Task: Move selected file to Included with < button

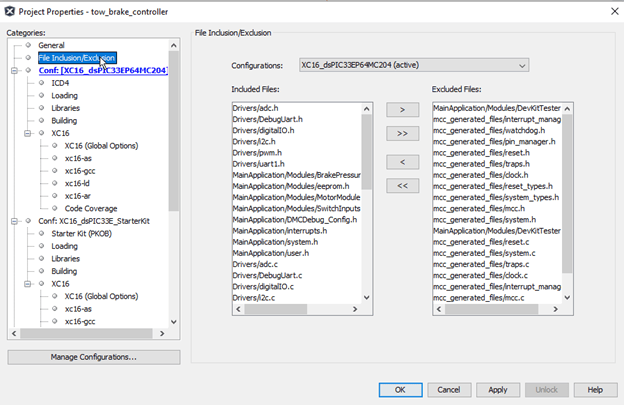Action: [401, 160]
